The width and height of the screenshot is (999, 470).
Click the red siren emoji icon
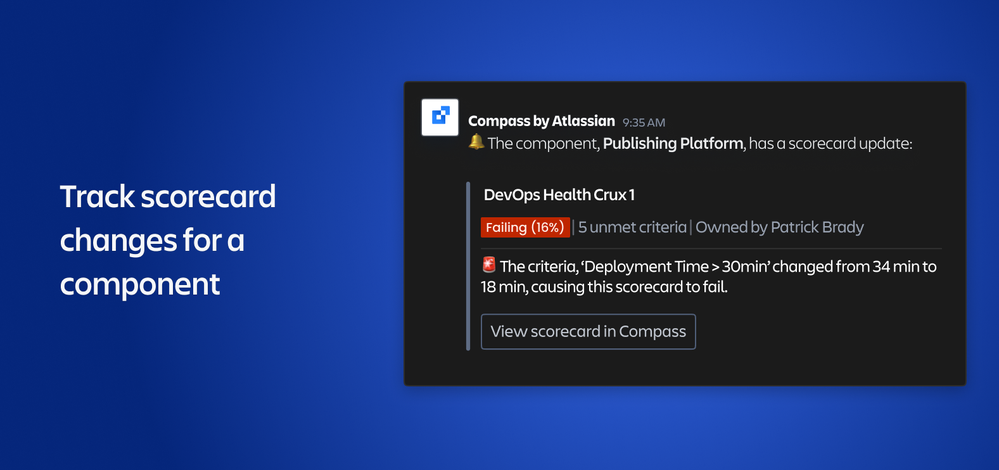tap(489, 266)
